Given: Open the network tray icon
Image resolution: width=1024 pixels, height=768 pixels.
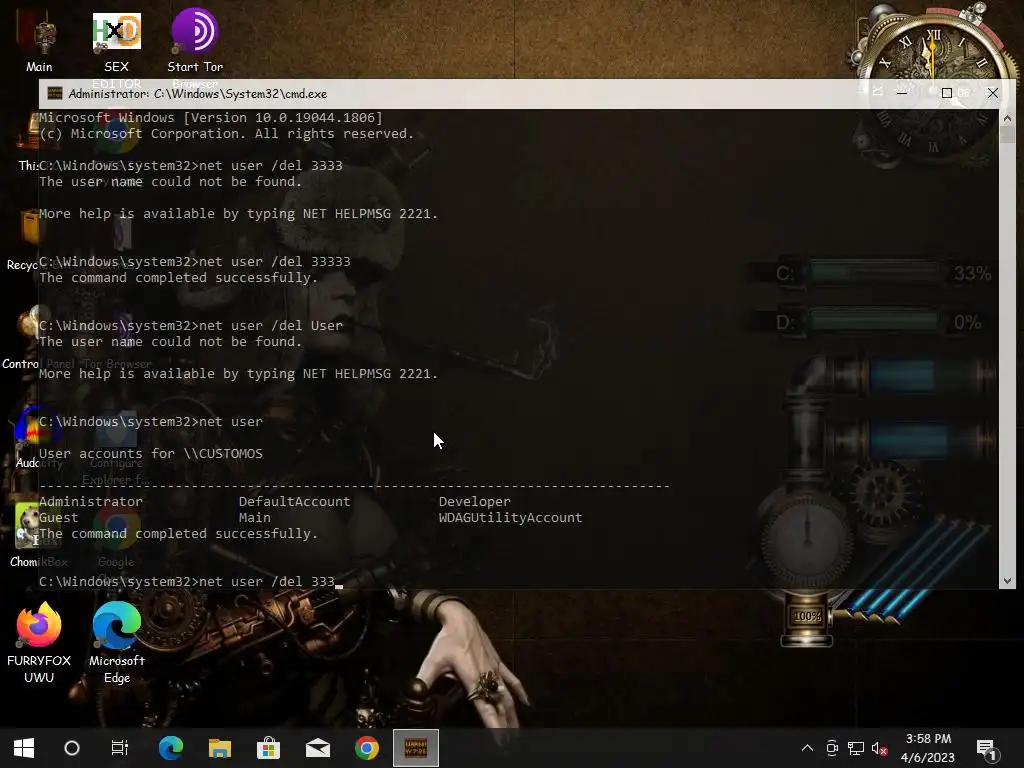Looking at the screenshot, I should [856, 748].
